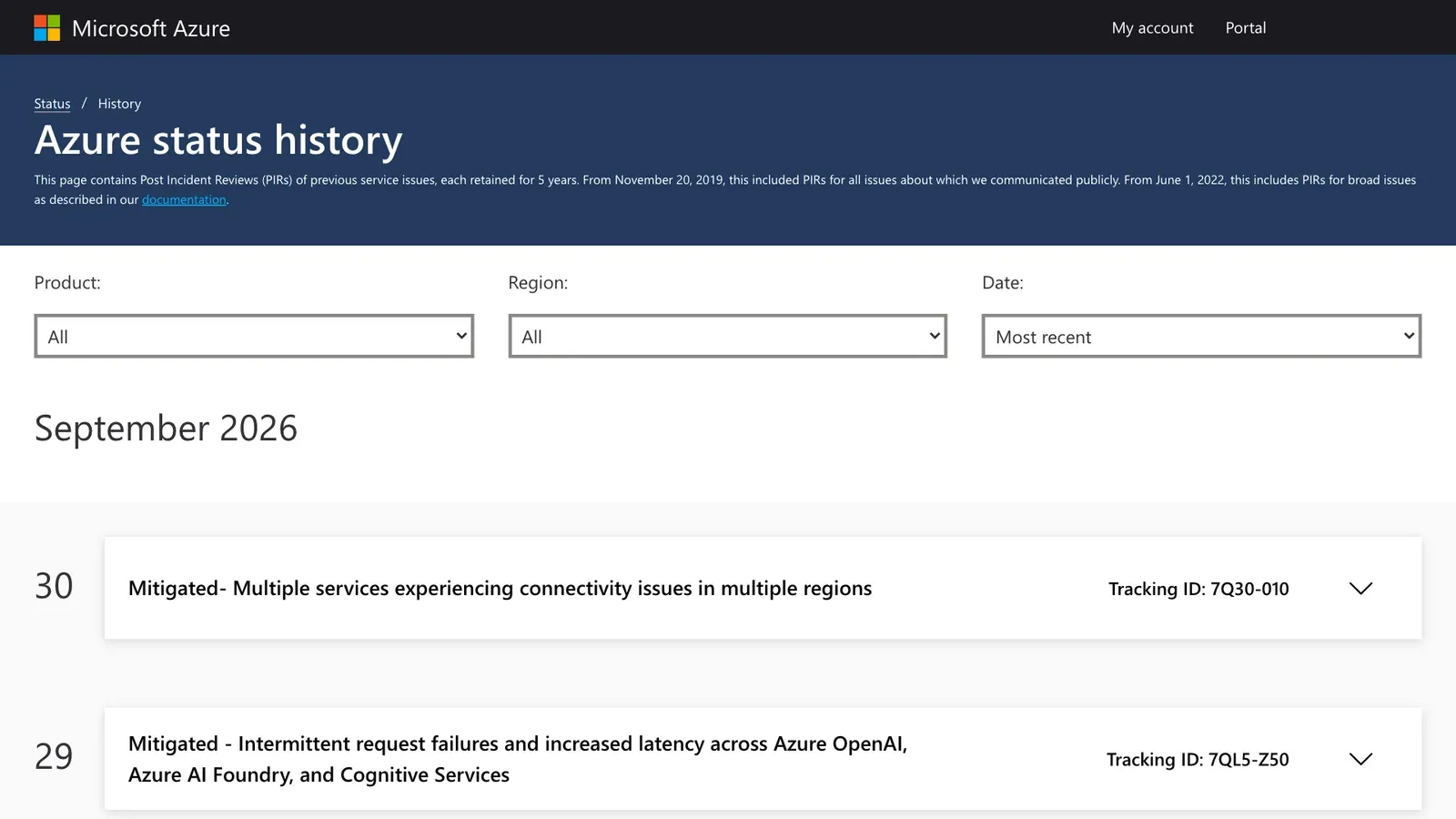1456x819 pixels.
Task: Click the History breadcrumb text
Action: (x=119, y=104)
